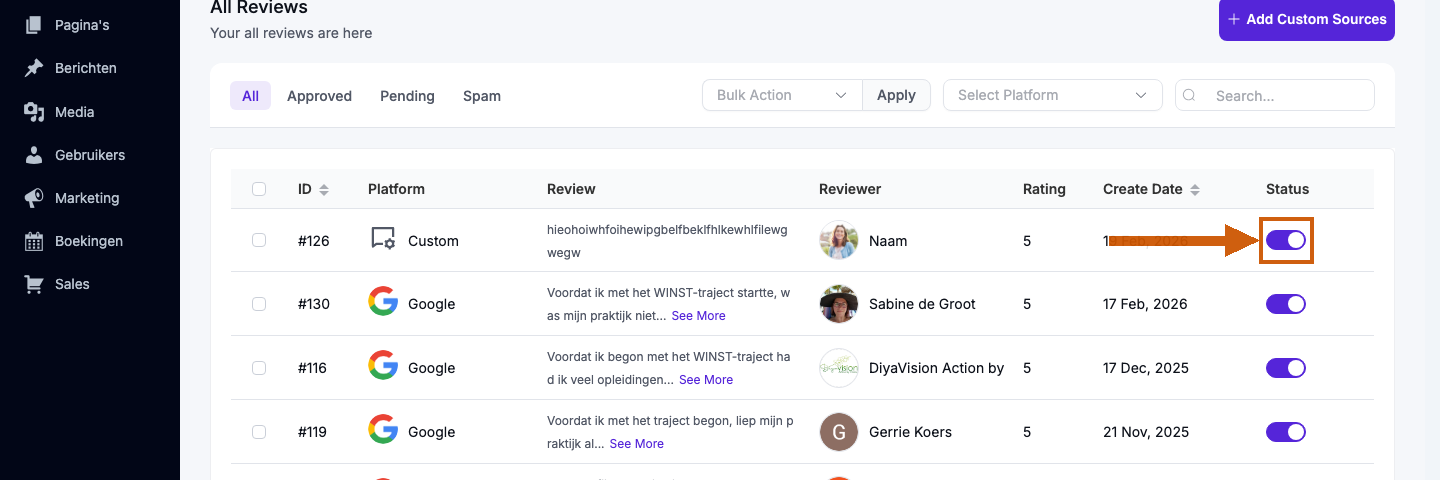Click the Rating column header
1440x480 pixels.
(x=1044, y=189)
